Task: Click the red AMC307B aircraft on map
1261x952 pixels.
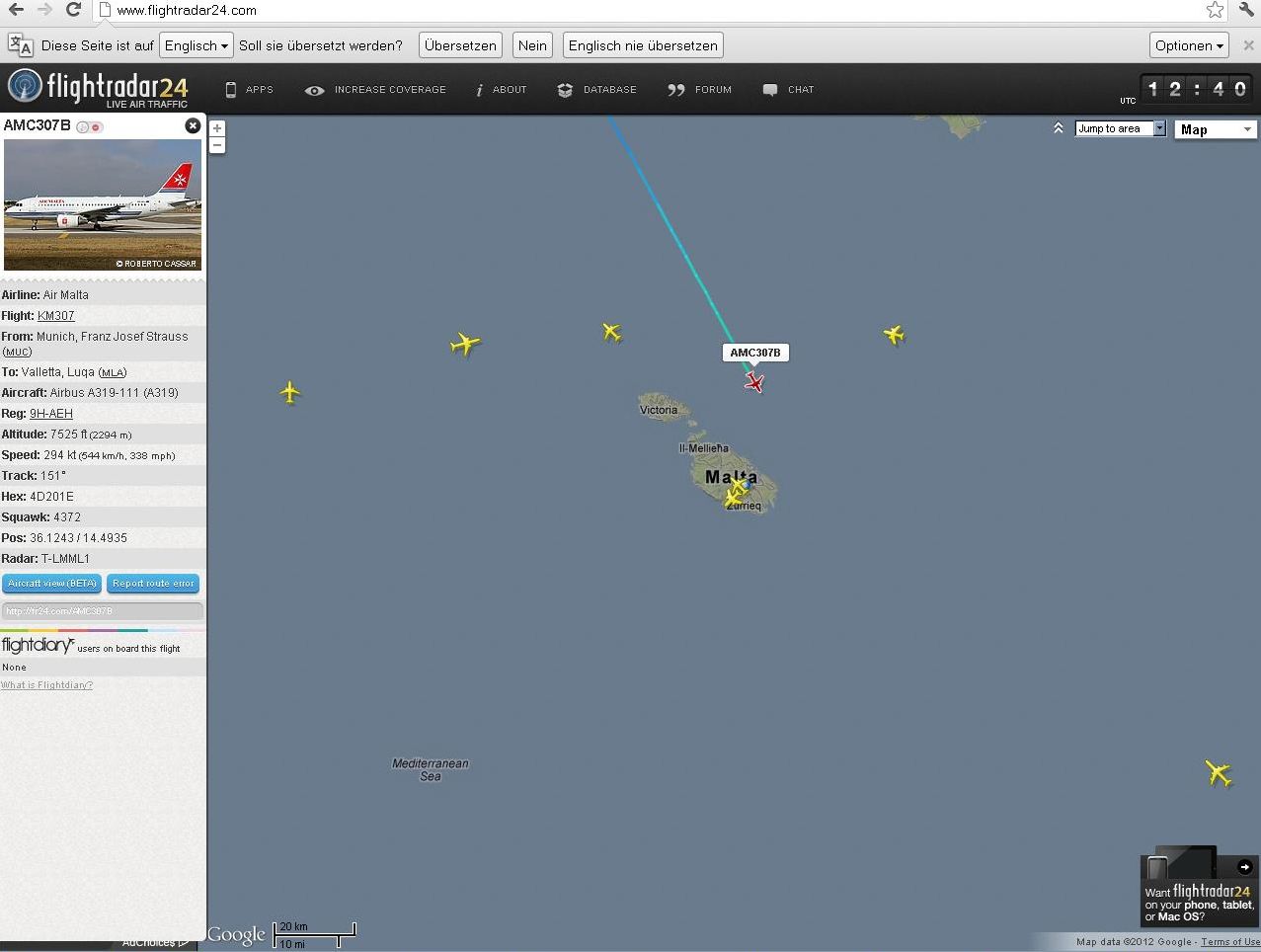Action: (755, 382)
